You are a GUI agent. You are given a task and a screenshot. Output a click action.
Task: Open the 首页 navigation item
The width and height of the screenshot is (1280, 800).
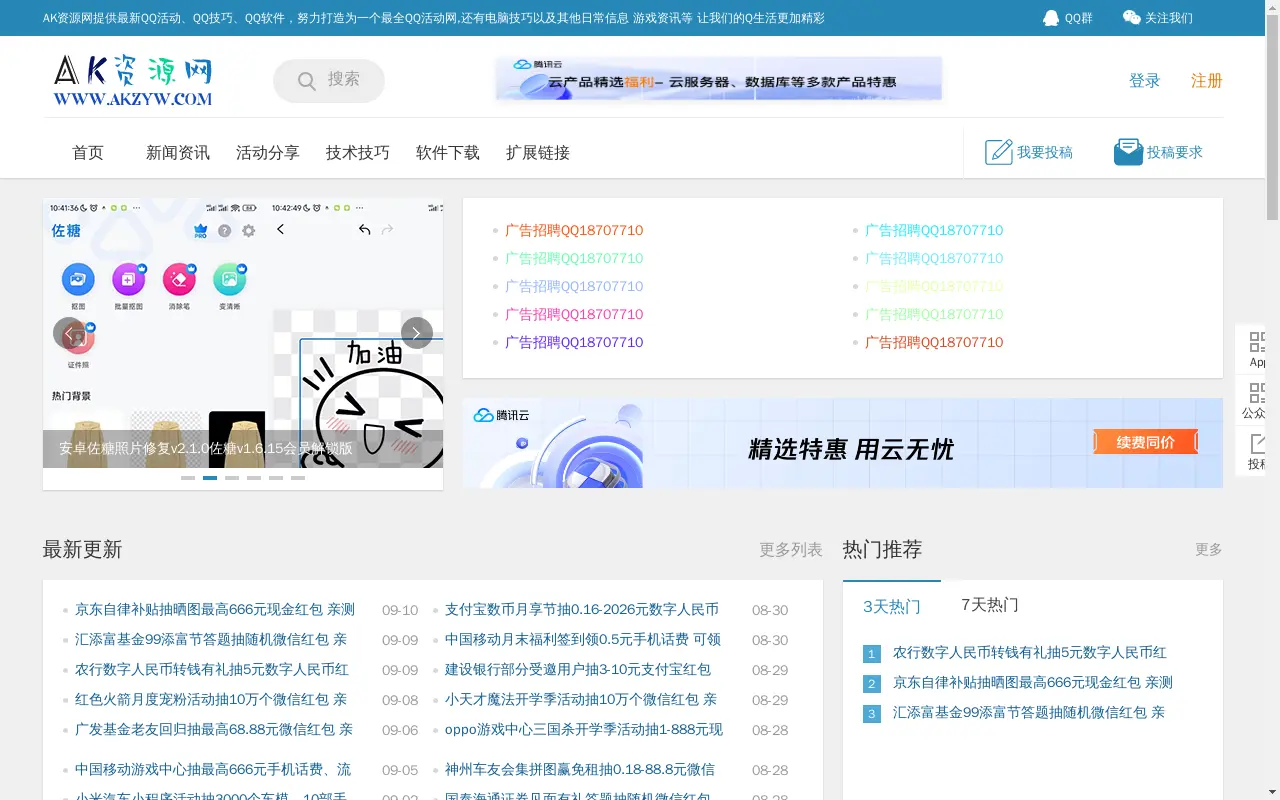[88, 153]
